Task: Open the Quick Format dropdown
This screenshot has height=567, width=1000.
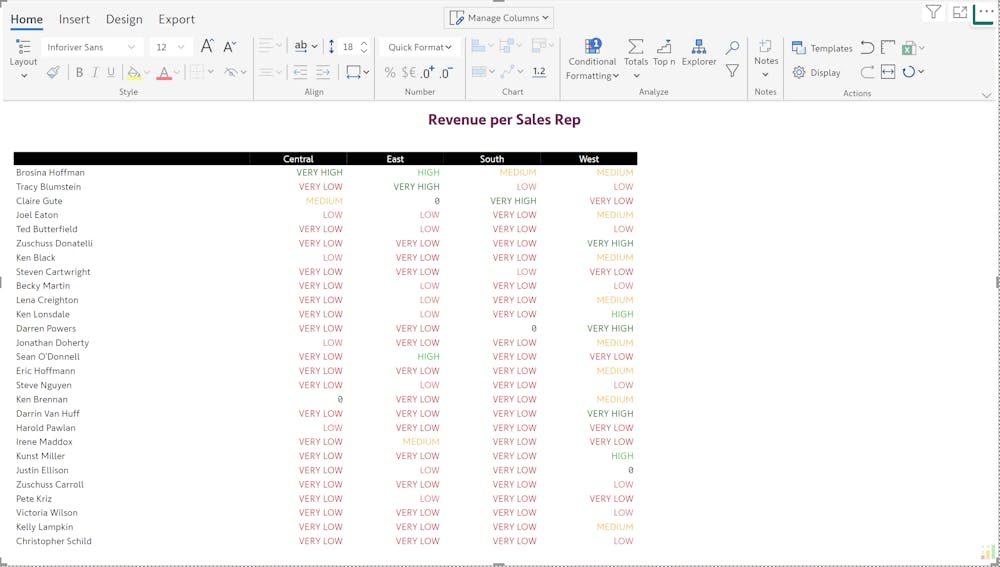Action: (420, 47)
